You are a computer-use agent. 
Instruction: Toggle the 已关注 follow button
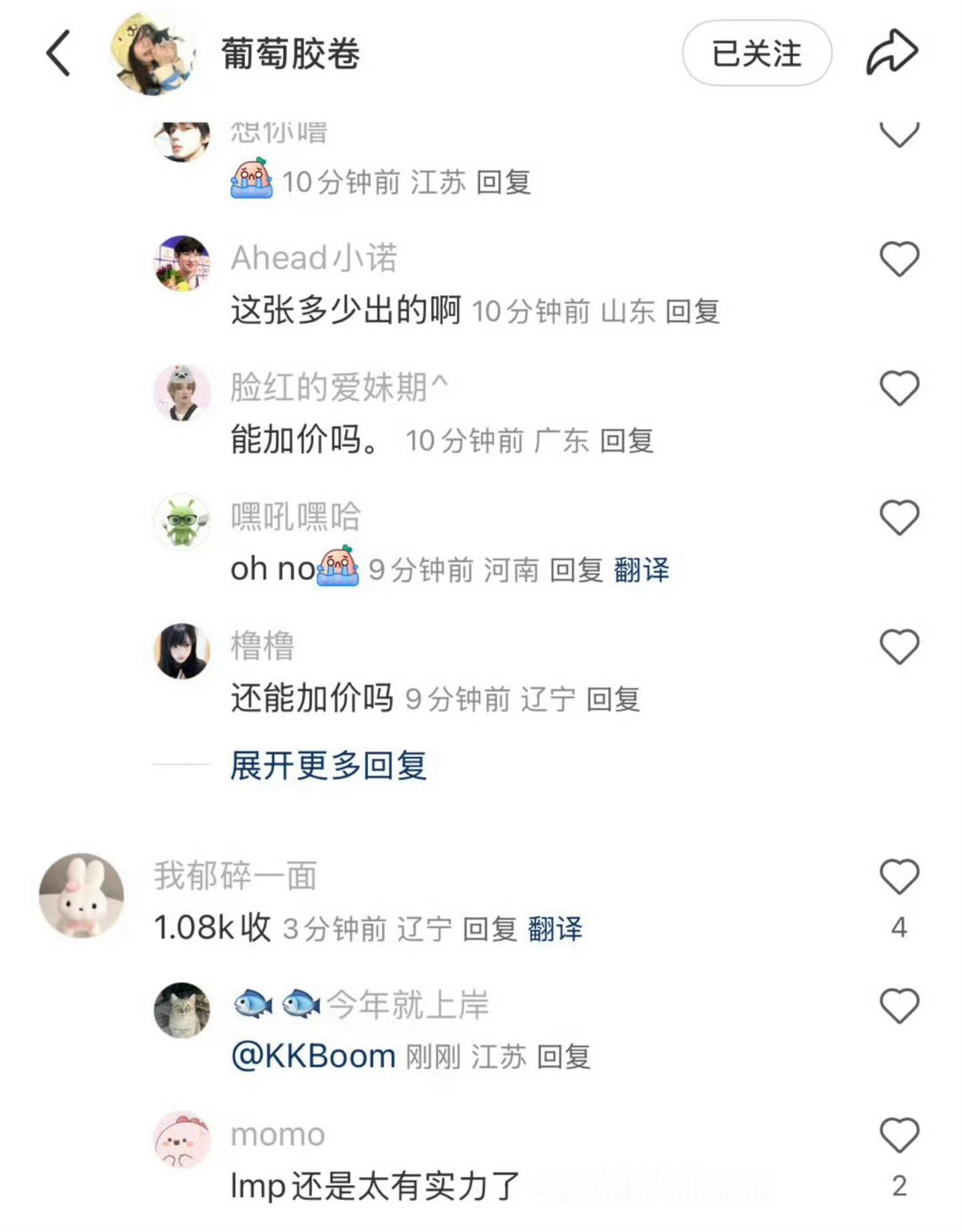point(756,53)
